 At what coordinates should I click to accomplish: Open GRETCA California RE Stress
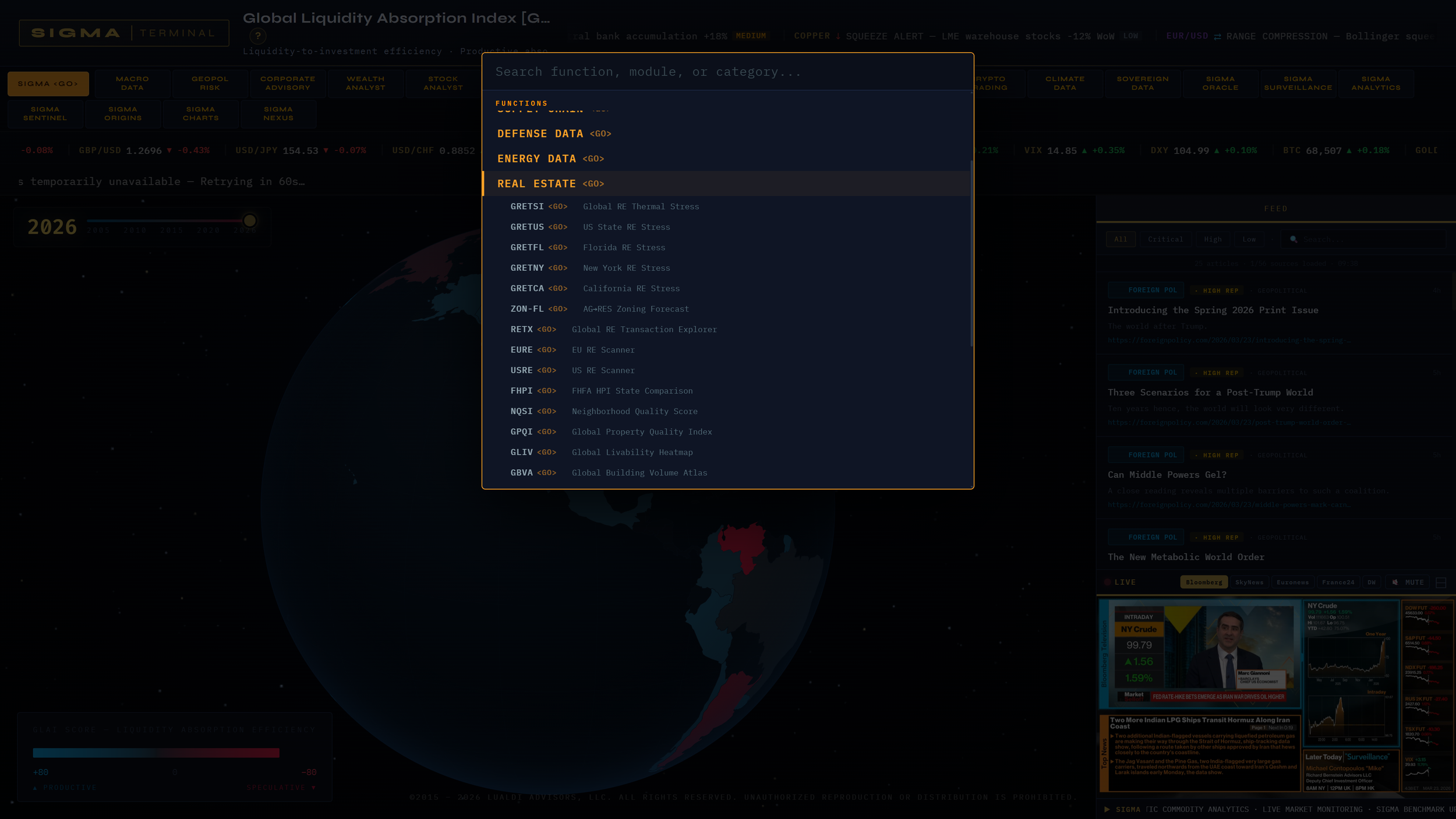[x=726, y=288]
